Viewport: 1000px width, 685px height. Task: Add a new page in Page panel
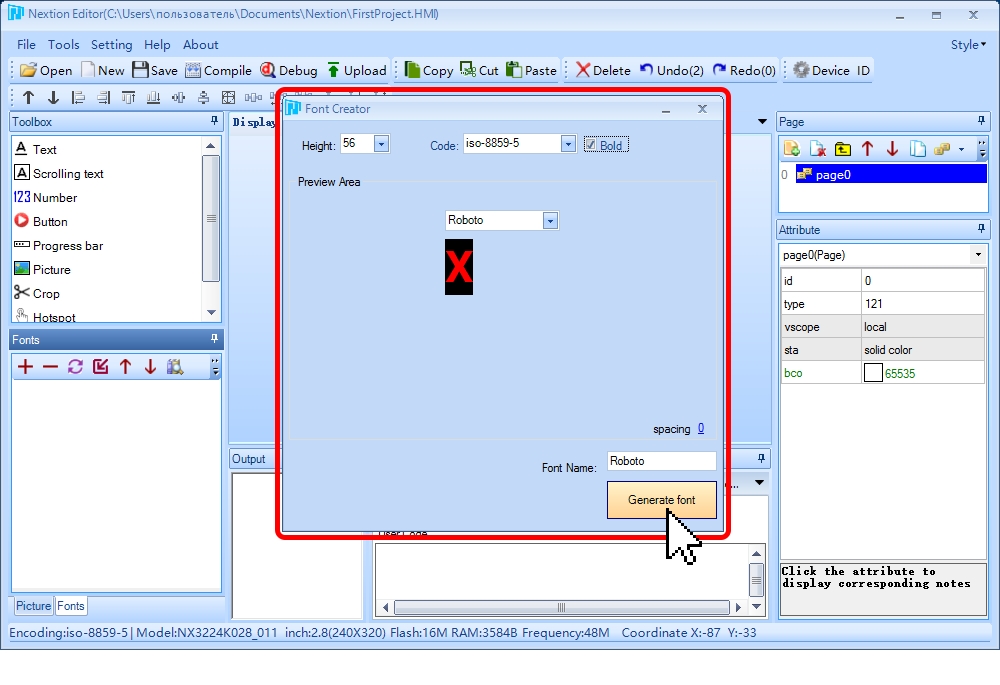(792, 149)
